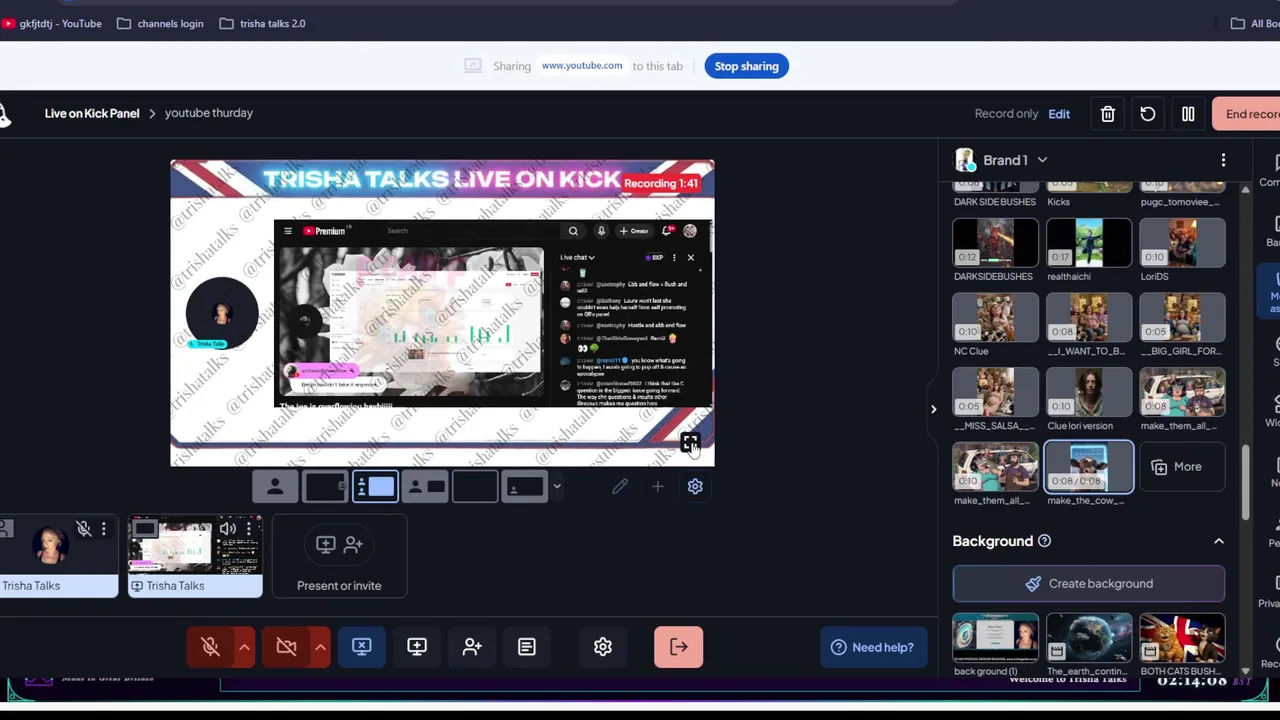
Task: Play the __BIG_GIRL_FOR video clip
Action: tap(1182, 318)
